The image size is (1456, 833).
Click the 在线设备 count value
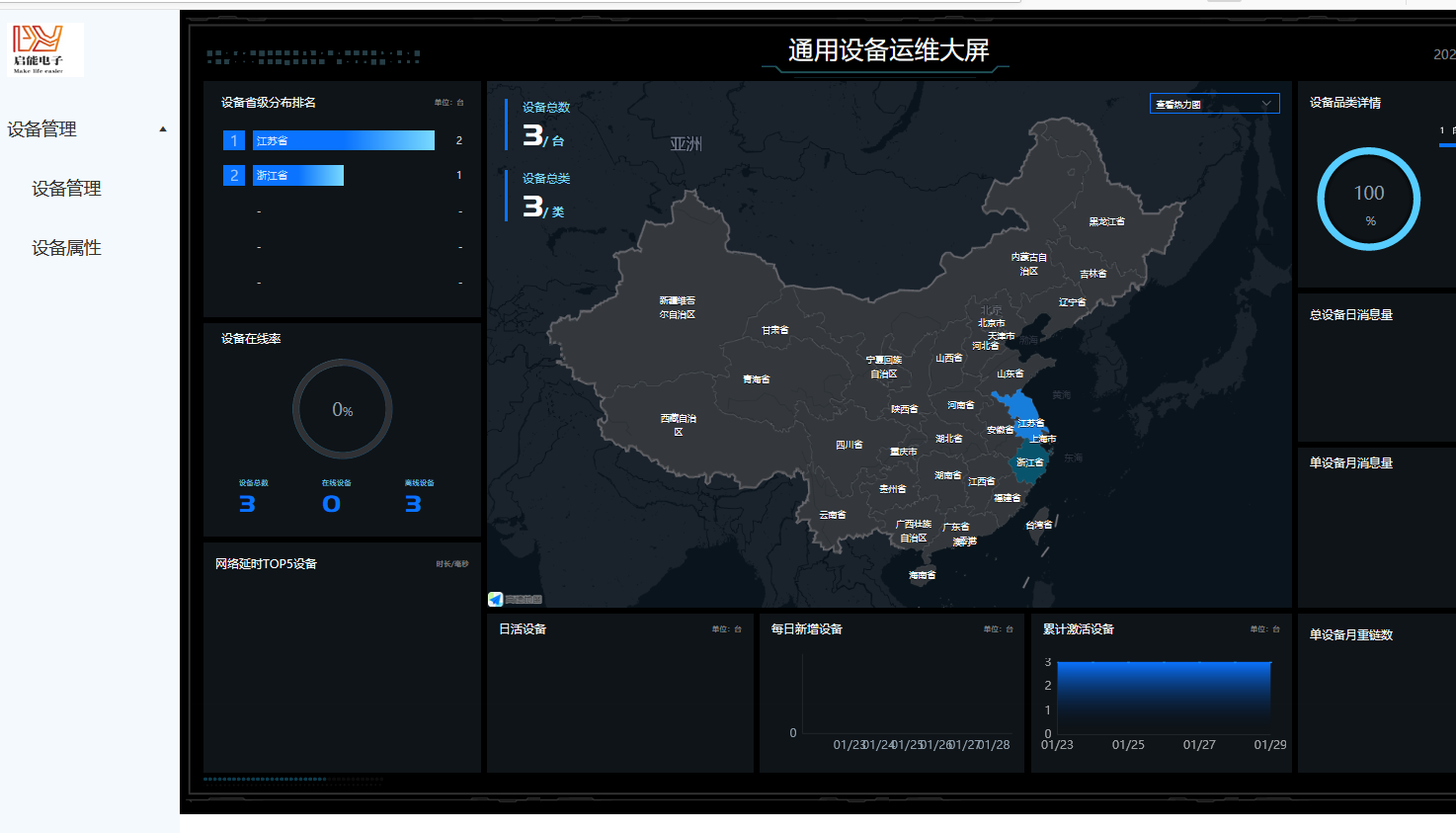[332, 504]
